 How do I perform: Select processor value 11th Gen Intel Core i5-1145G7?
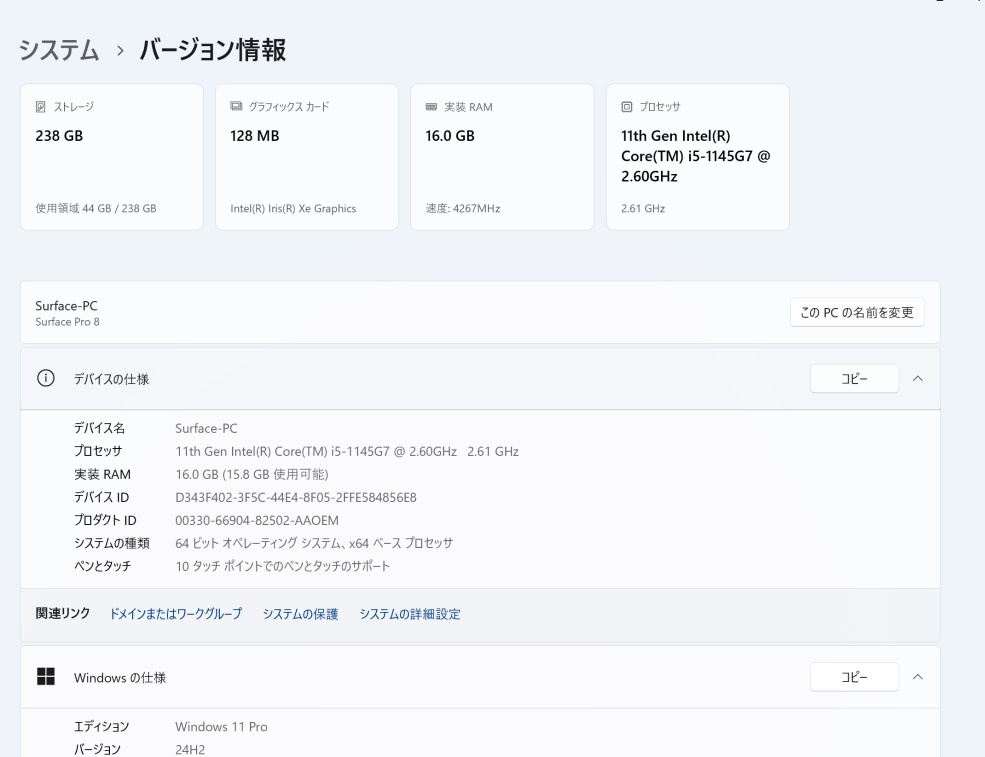pos(347,451)
